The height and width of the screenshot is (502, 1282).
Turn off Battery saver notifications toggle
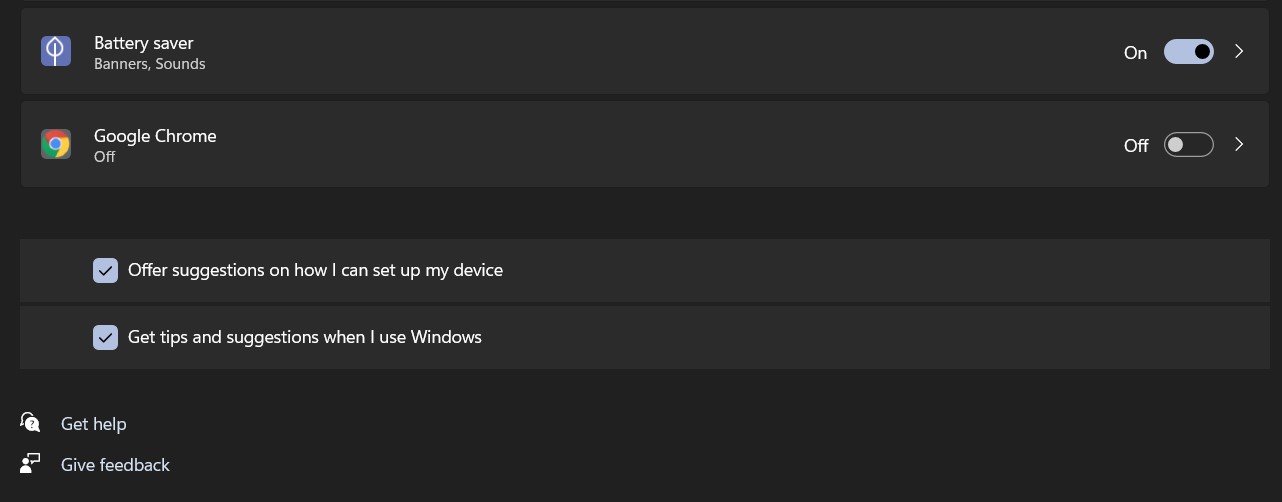(1189, 52)
